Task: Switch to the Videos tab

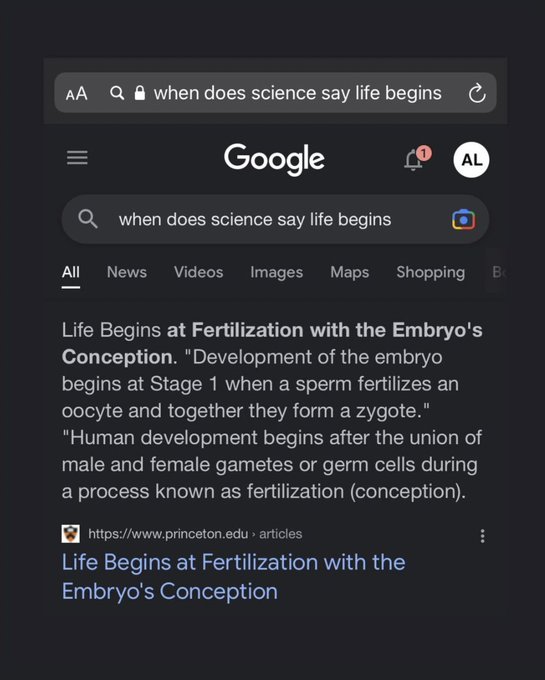Action: tap(199, 272)
